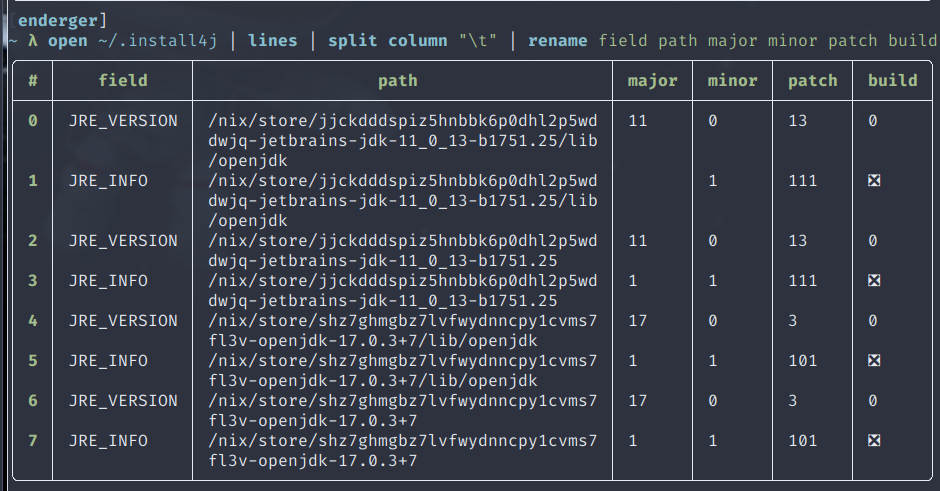Click the empty-value X mark in row 1

coord(874,180)
